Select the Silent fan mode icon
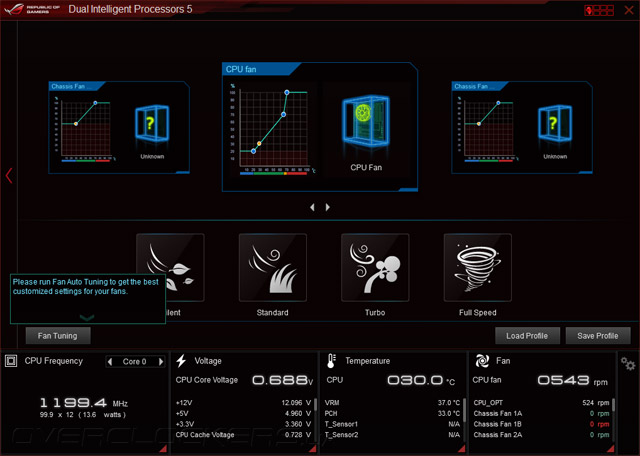Viewport: 640px width, 456px height. click(170, 267)
